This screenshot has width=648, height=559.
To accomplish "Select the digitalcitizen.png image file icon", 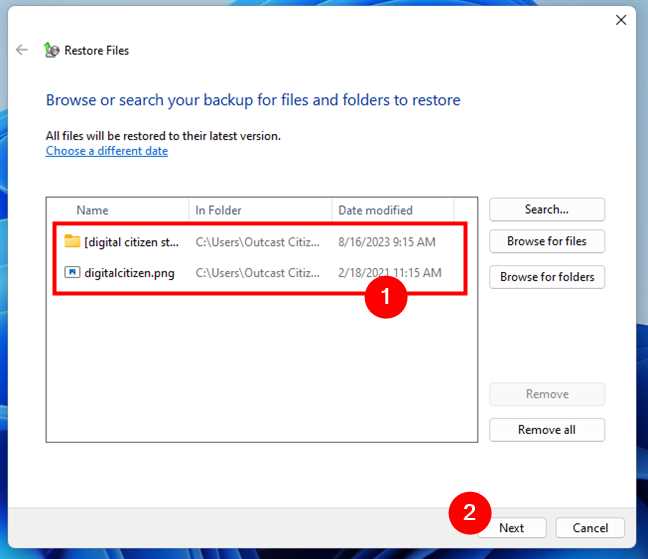I will [x=72, y=272].
